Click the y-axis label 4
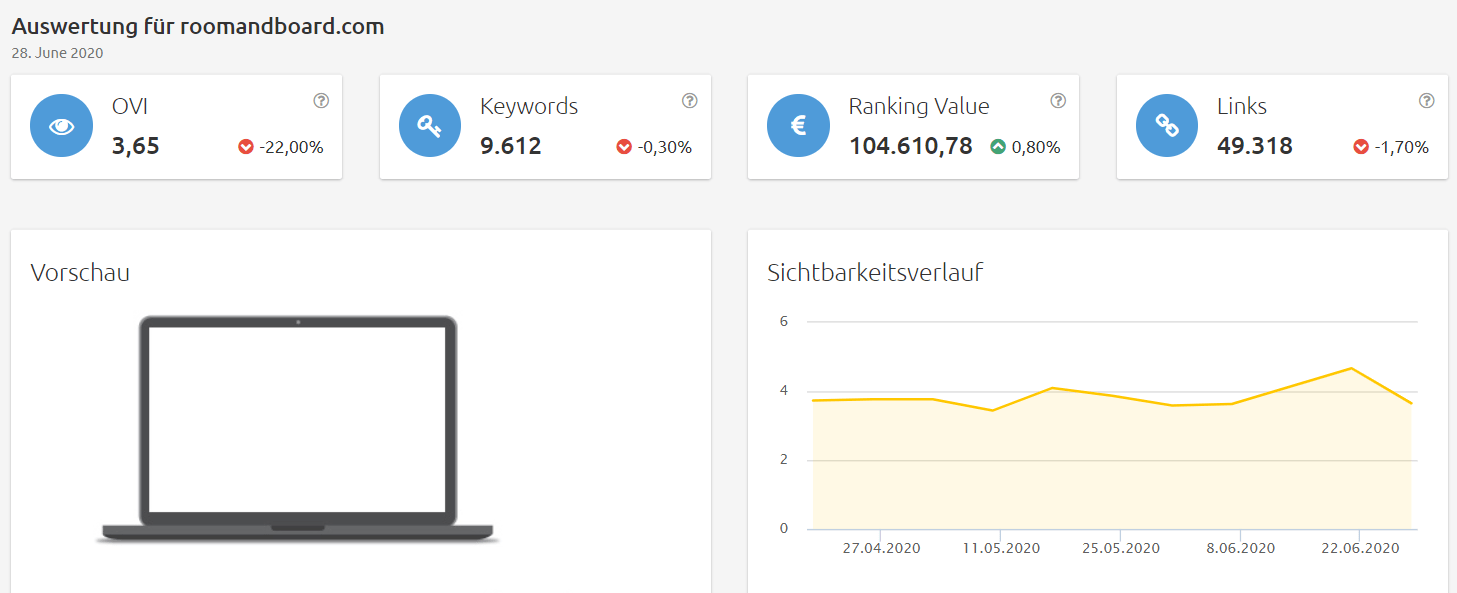Viewport: 1457px width, 593px height. 784,390
